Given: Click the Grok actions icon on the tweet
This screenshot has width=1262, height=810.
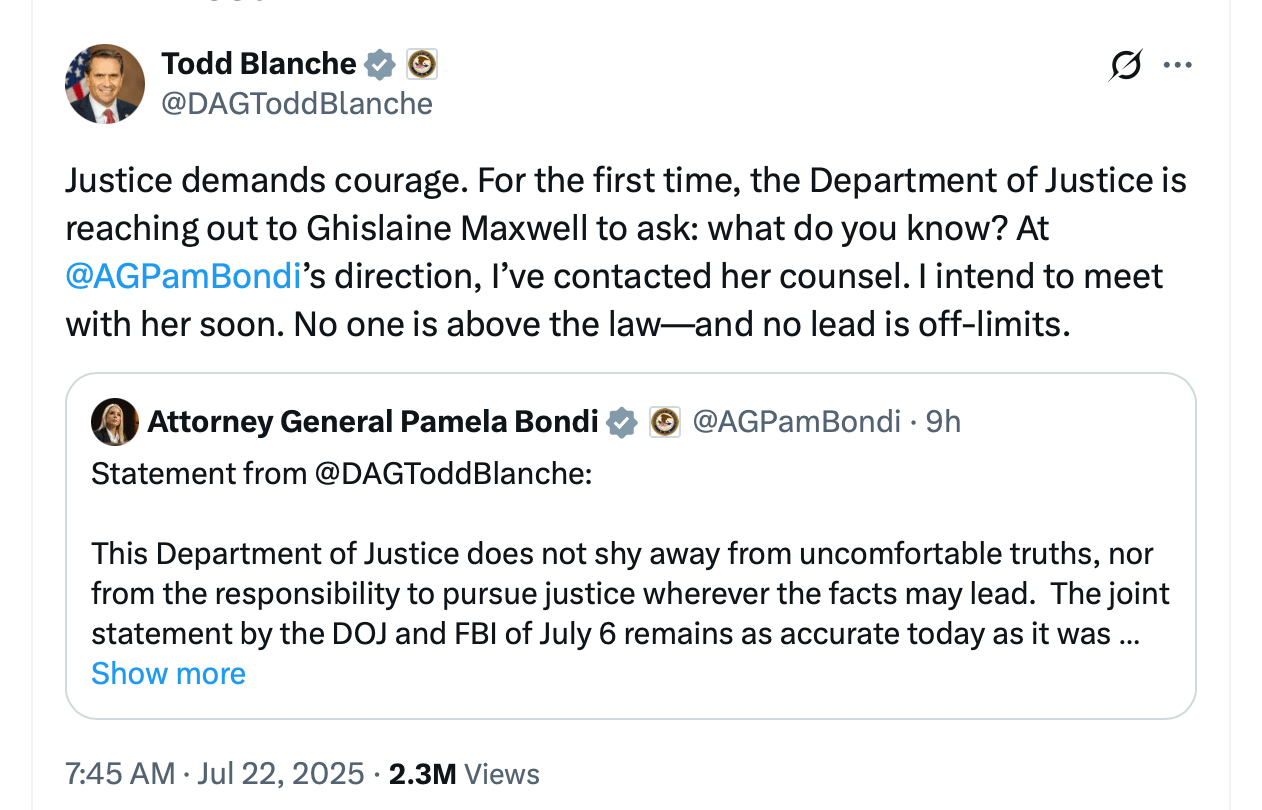Looking at the screenshot, I should coord(1123,63).
